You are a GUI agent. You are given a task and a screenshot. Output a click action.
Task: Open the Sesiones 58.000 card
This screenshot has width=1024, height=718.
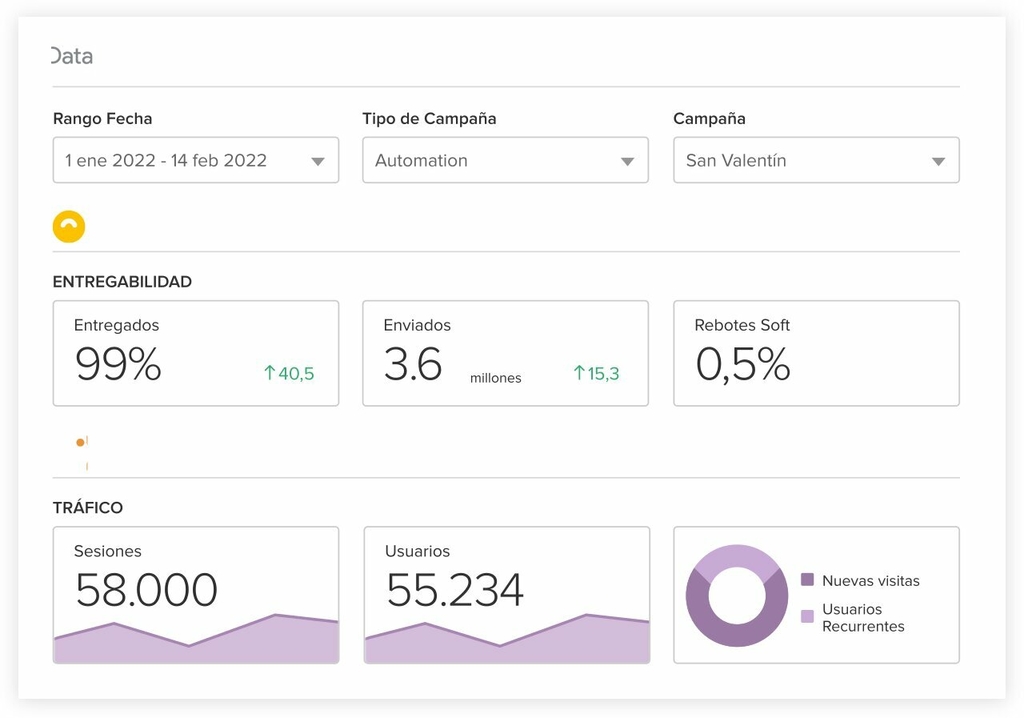tap(196, 594)
